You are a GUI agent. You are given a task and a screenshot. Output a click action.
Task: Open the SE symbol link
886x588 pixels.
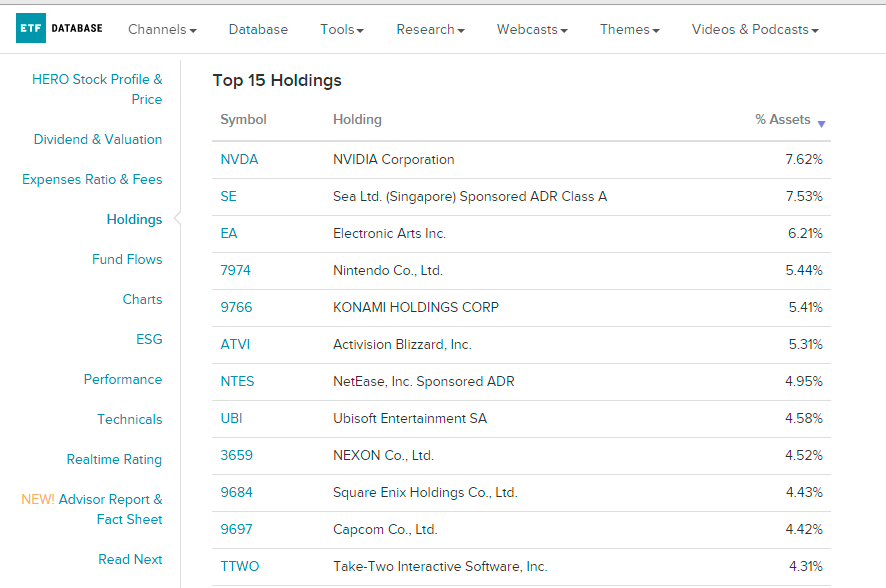(x=228, y=197)
